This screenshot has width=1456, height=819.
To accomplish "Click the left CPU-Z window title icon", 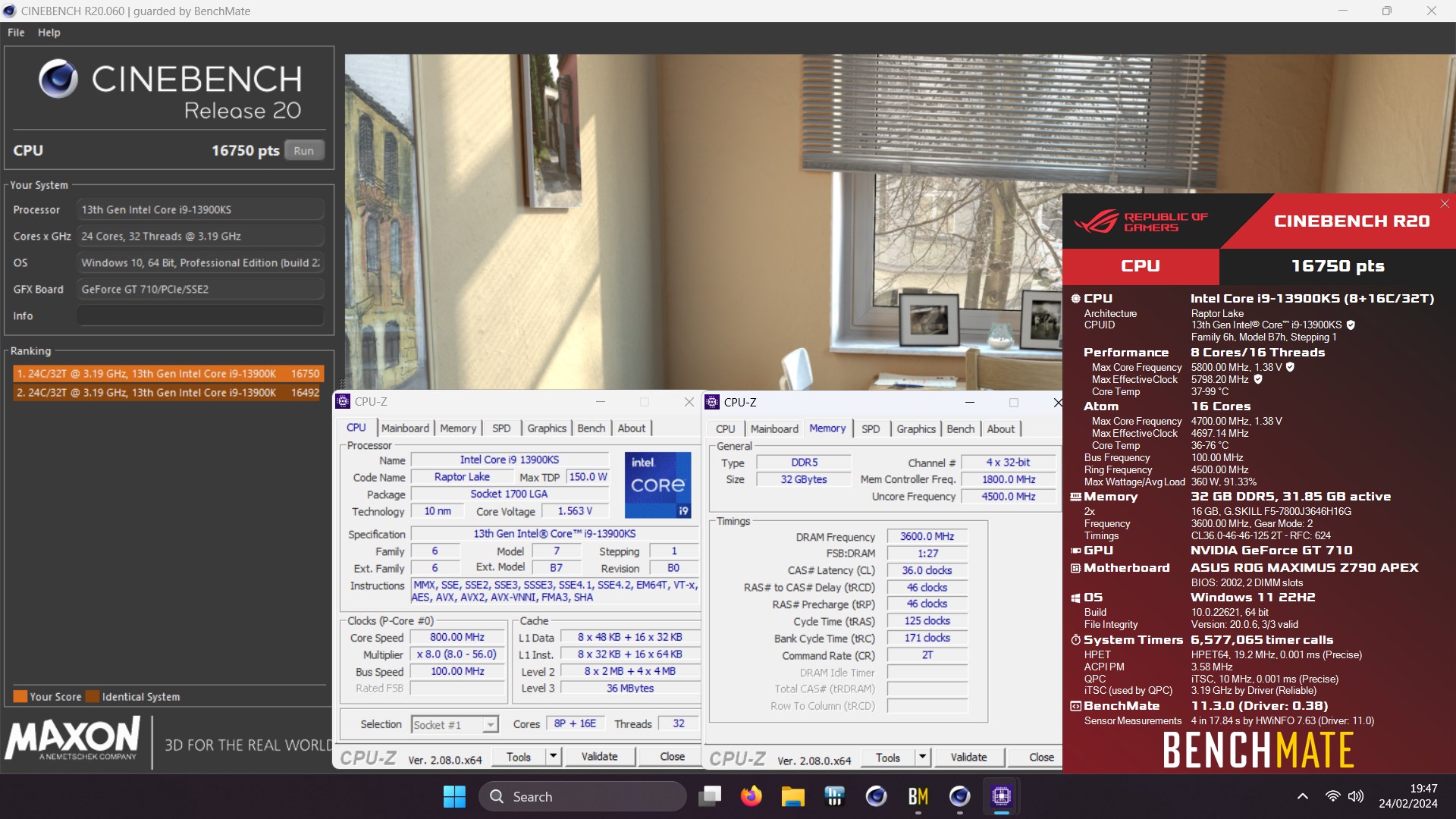I will click(x=343, y=402).
